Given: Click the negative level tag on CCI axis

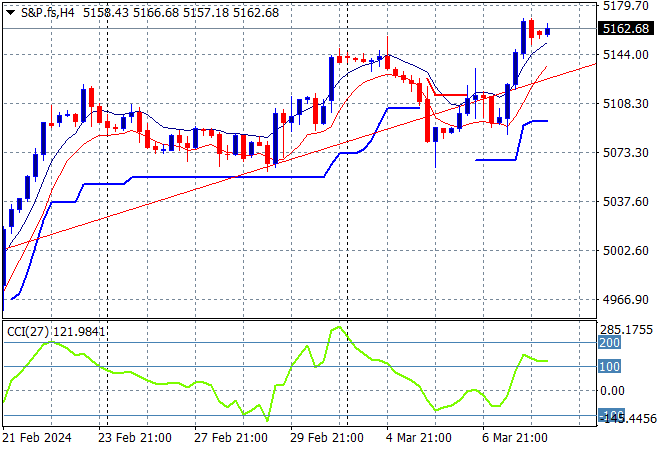Looking at the screenshot, I should click(x=610, y=415).
